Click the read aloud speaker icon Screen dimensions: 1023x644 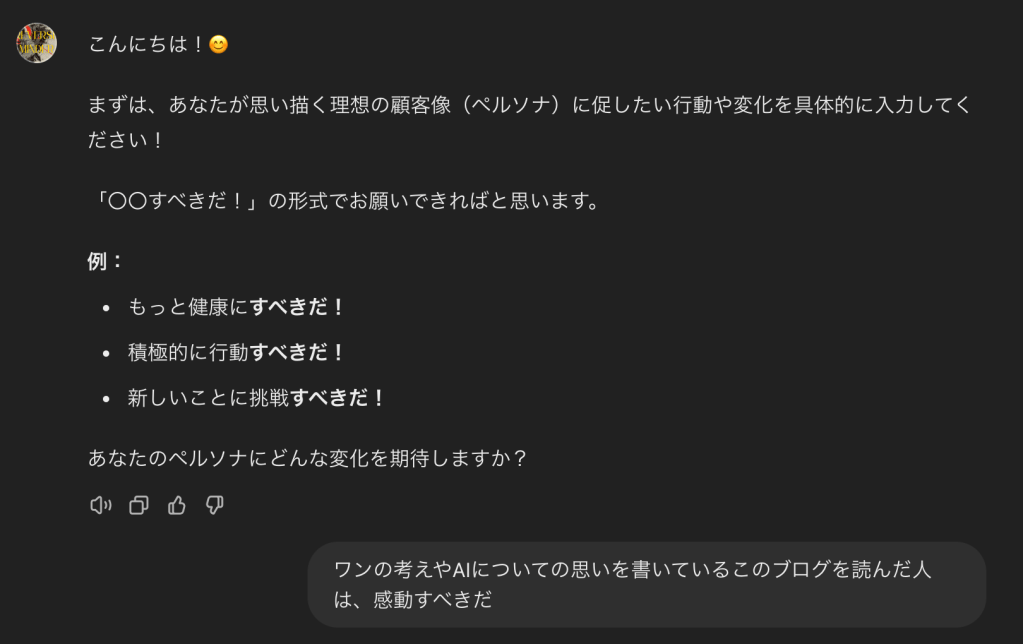tap(100, 505)
